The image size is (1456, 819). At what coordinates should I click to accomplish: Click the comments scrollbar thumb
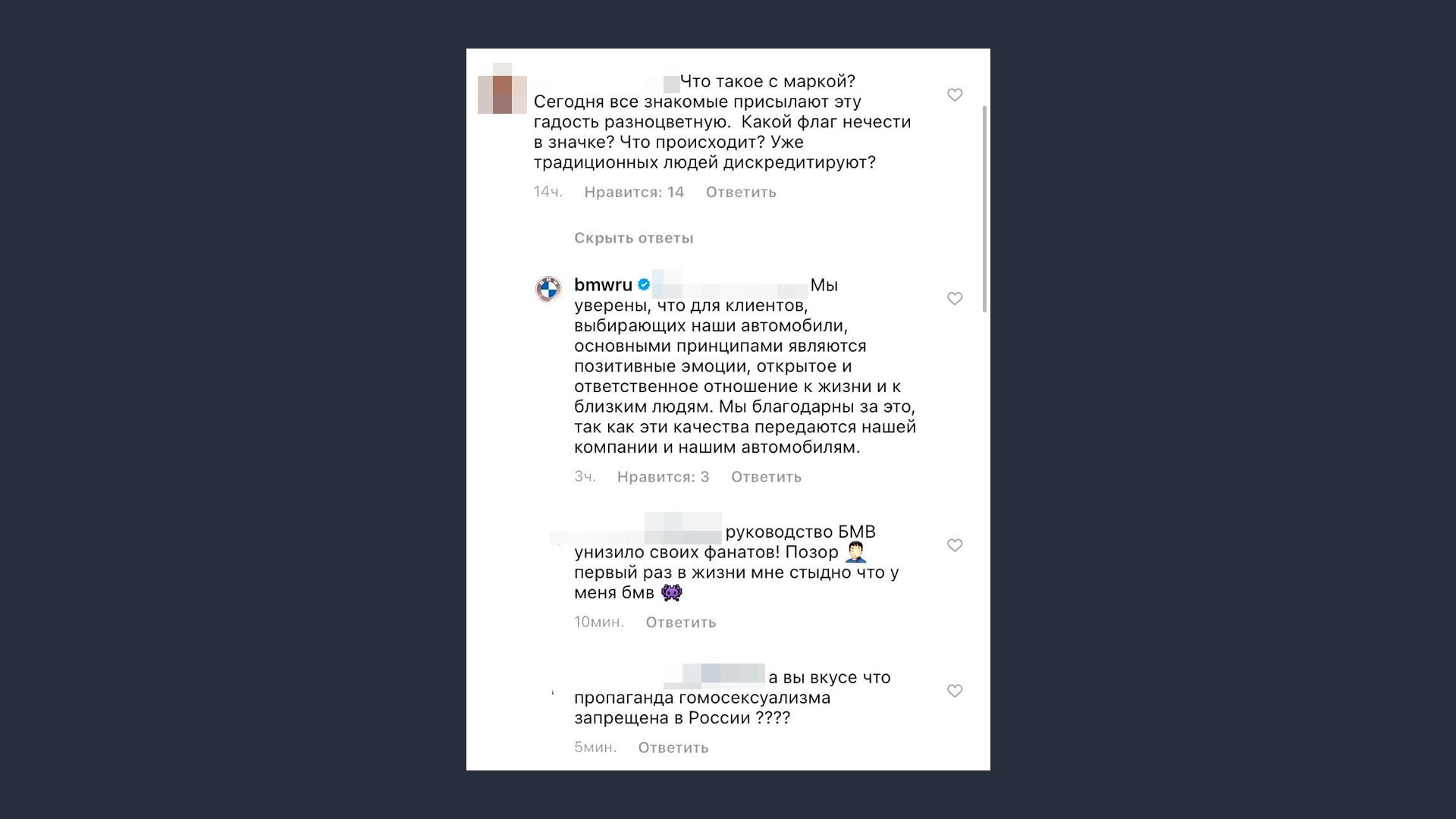click(x=984, y=209)
